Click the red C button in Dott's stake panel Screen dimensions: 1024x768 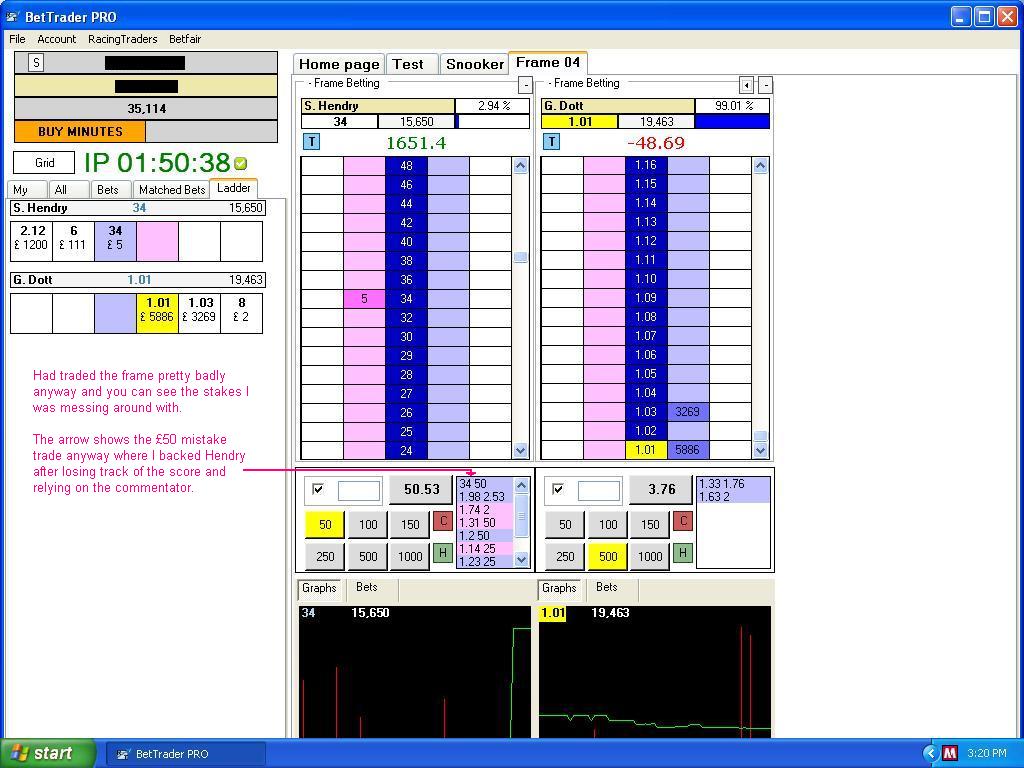[683, 521]
